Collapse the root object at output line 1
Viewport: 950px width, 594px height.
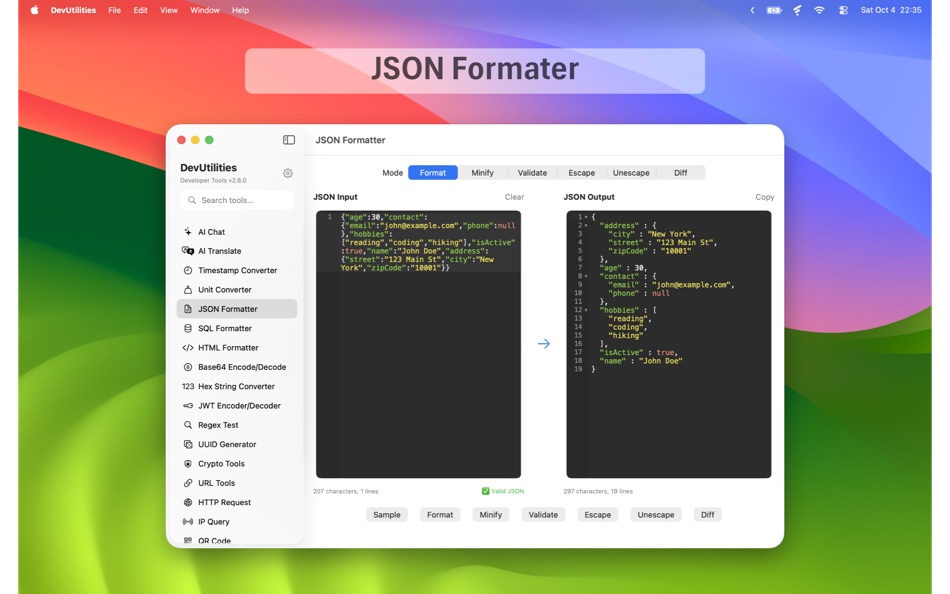click(586, 217)
